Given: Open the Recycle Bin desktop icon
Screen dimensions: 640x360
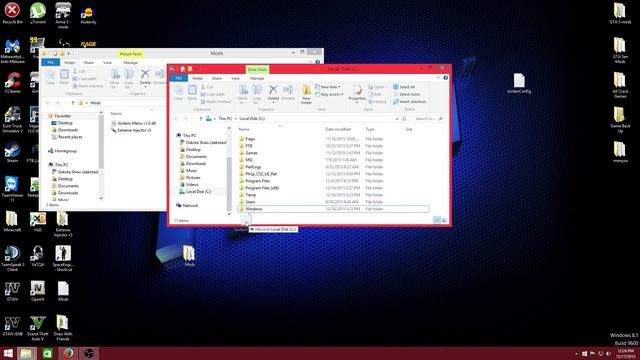Looking at the screenshot, I should 12,13.
